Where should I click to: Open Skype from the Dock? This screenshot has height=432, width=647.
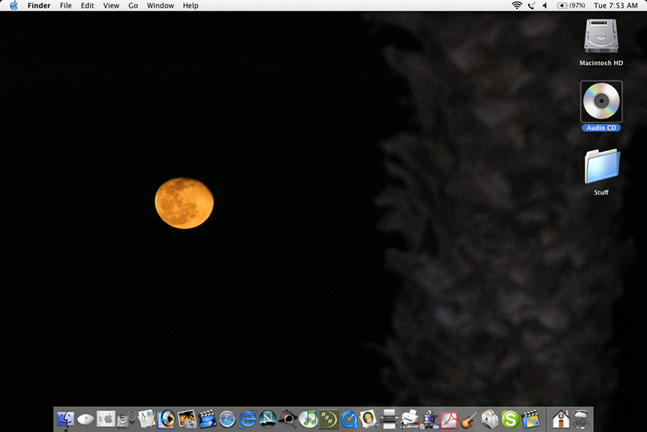(x=510, y=419)
